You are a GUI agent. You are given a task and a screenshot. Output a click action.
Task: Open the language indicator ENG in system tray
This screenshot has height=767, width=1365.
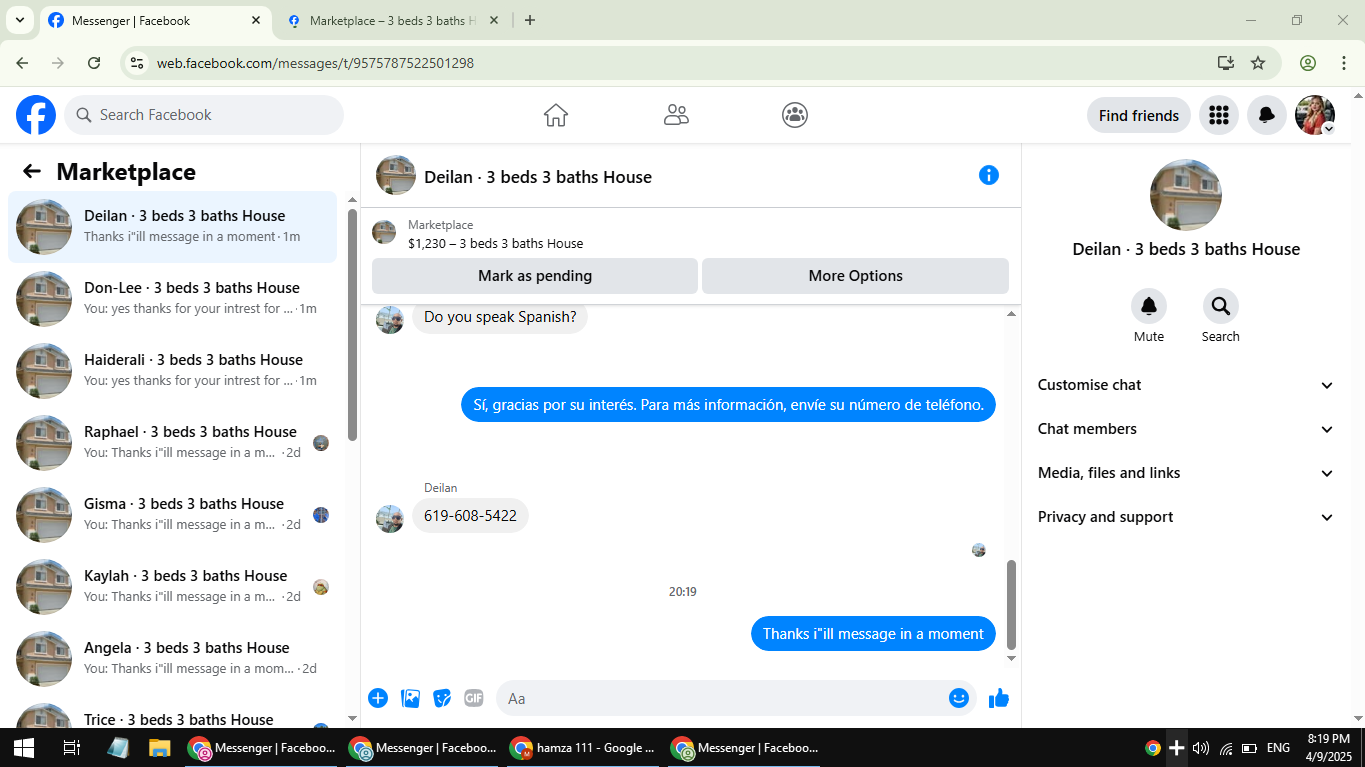pyautogui.click(x=1278, y=748)
